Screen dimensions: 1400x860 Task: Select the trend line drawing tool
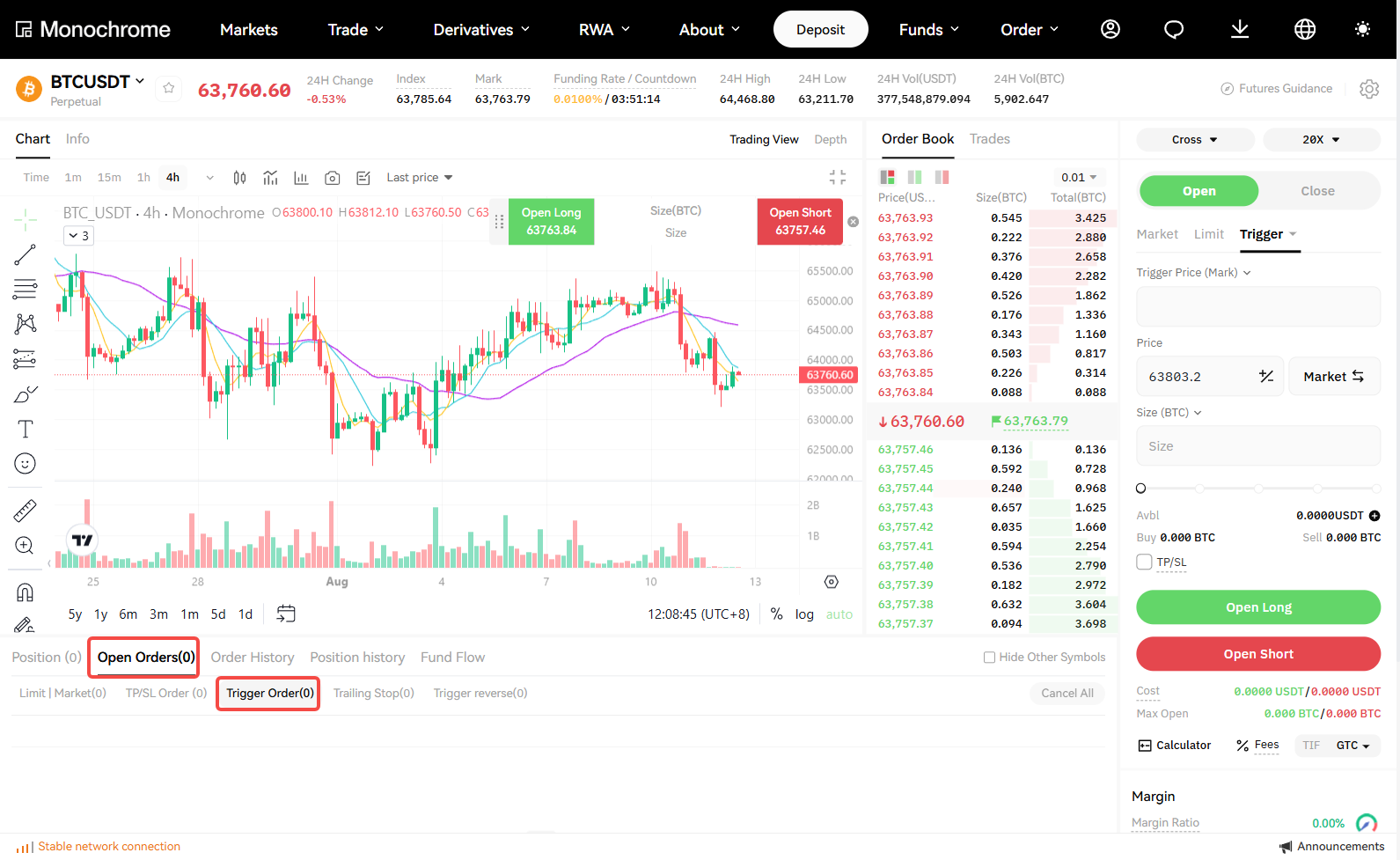(x=25, y=254)
